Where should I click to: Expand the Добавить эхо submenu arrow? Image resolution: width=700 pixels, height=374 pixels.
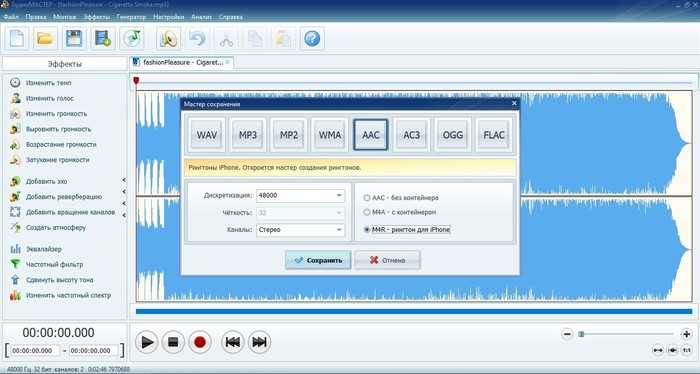124,180
